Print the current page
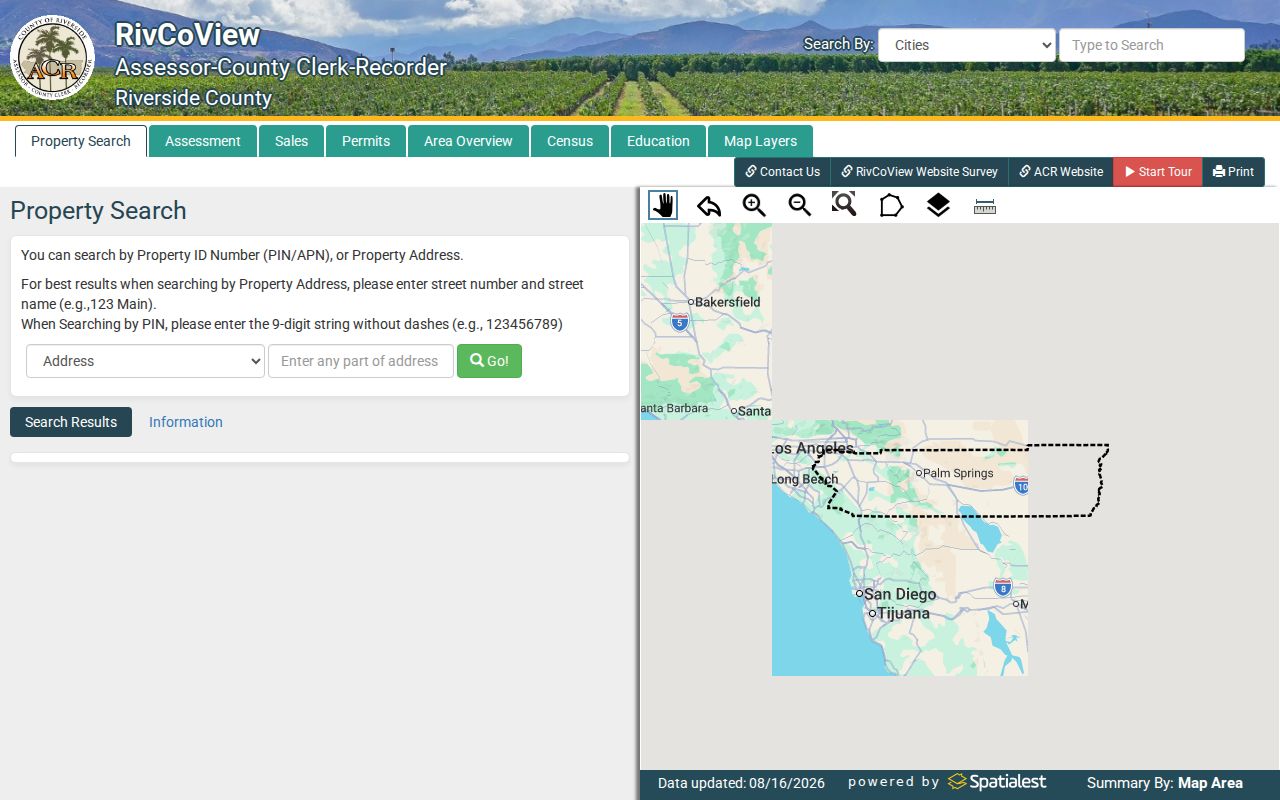This screenshot has width=1280, height=800. click(x=1233, y=172)
